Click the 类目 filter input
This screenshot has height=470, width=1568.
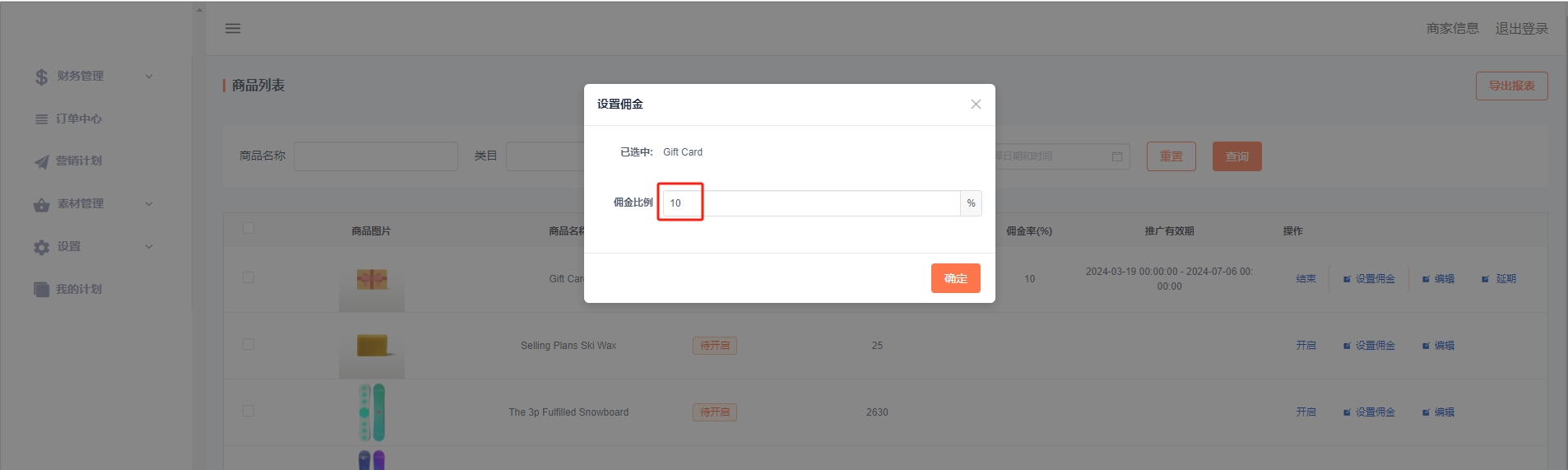point(546,156)
